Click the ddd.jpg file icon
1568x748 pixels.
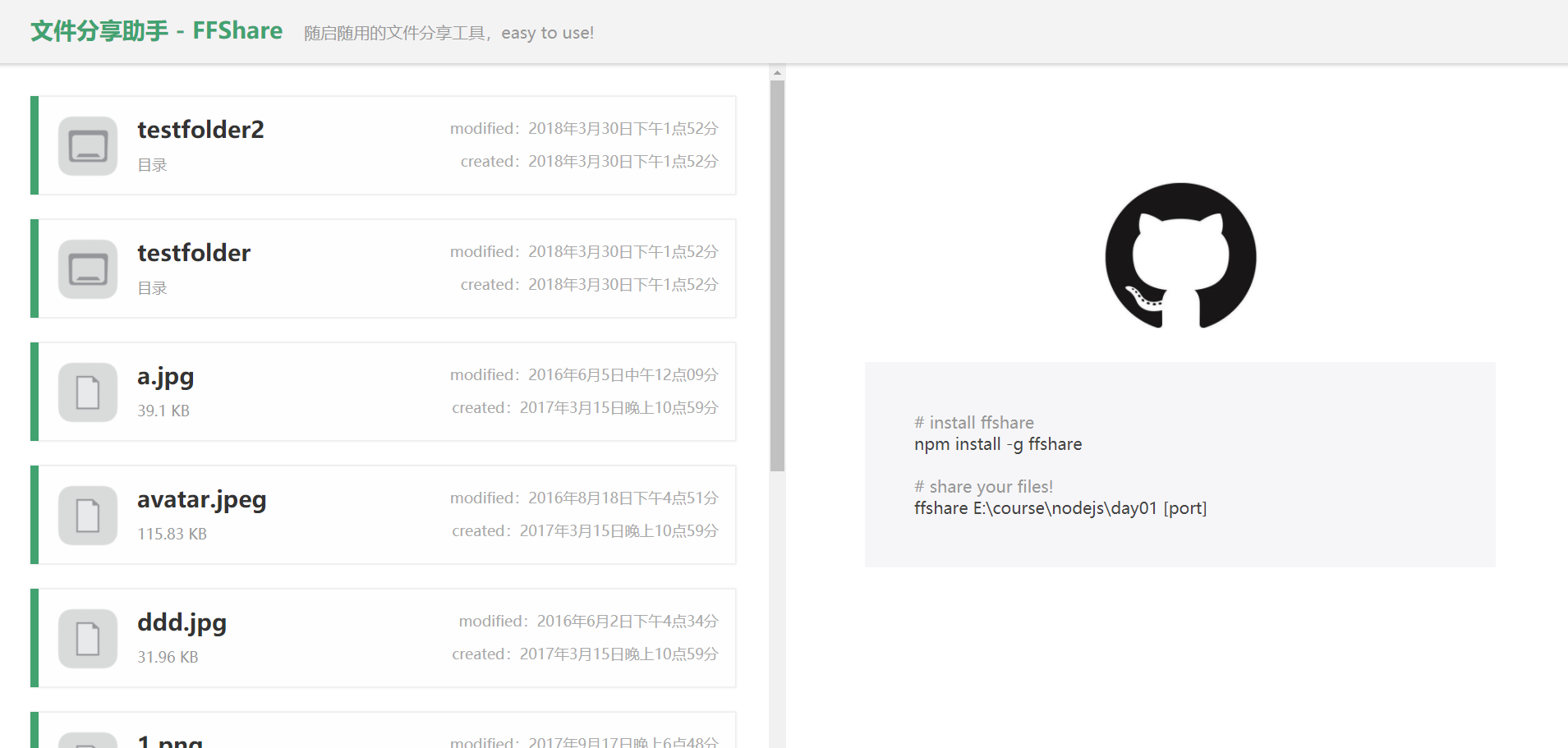[88, 639]
